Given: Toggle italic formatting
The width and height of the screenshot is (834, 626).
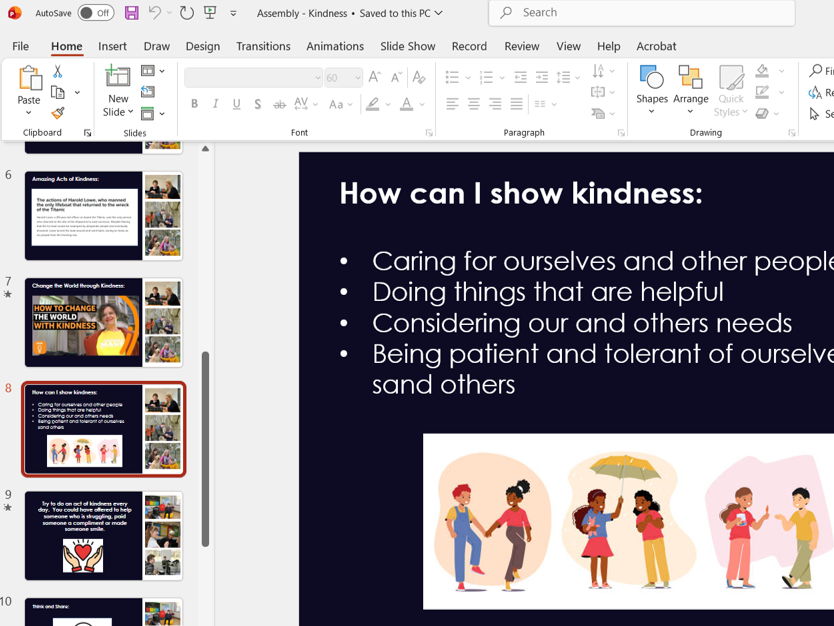Looking at the screenshot, I should click(x=215, y=103).
